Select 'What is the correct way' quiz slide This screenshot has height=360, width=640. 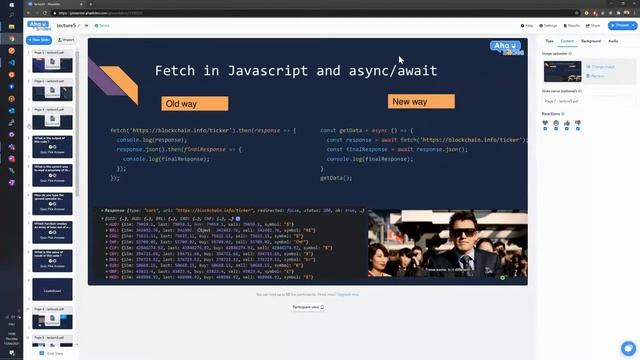coord(52,176)
